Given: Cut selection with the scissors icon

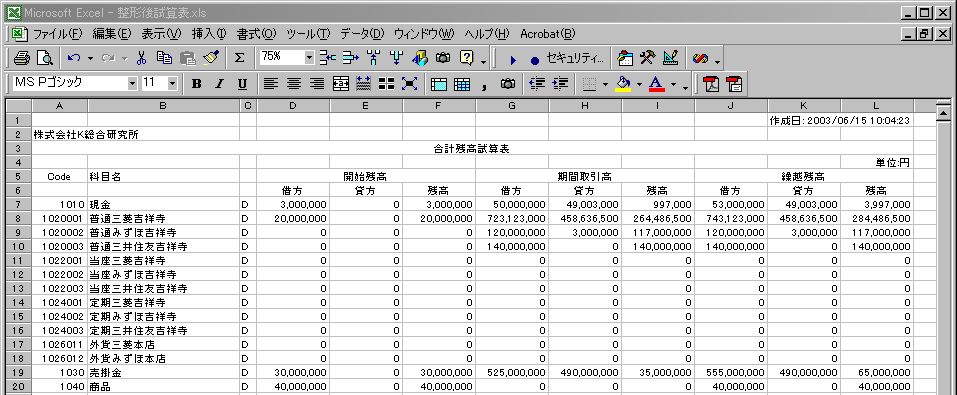Looking at the screenshot, I should click(142, 59).
